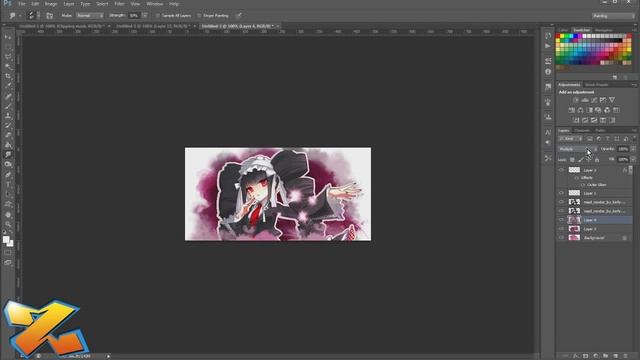Hide Layer 2 visibility eye

click(x=561, y=229)
